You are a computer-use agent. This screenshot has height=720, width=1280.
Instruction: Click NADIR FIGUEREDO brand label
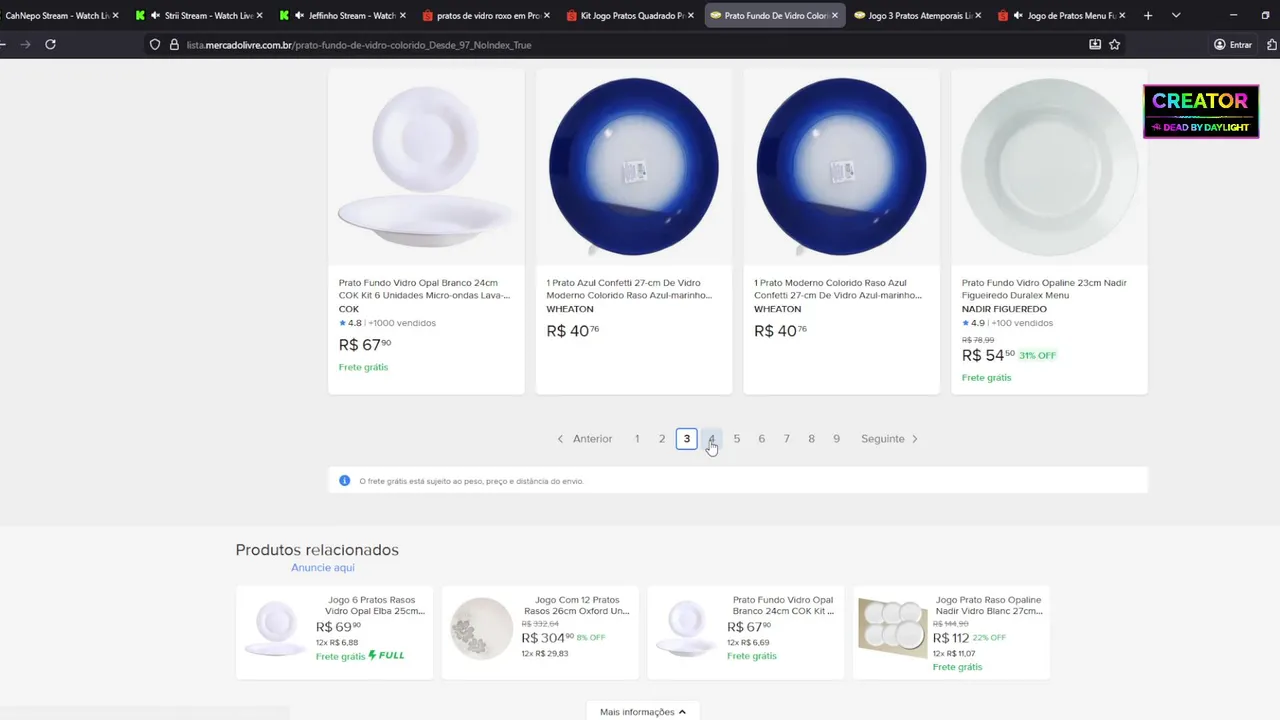[x=1004, y=309]
